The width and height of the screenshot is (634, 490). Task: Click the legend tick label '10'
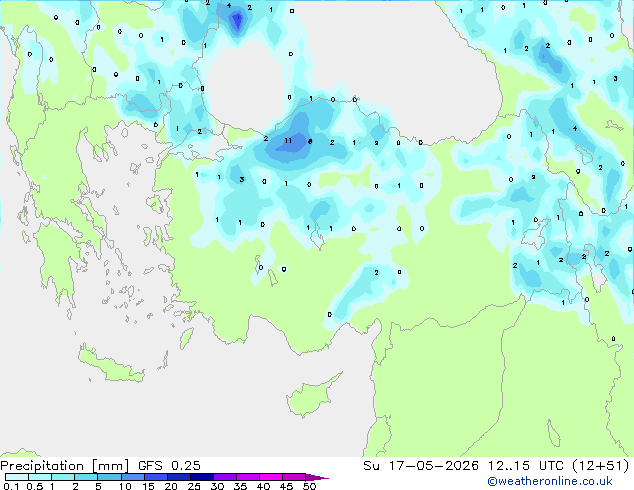click(125, 486)
